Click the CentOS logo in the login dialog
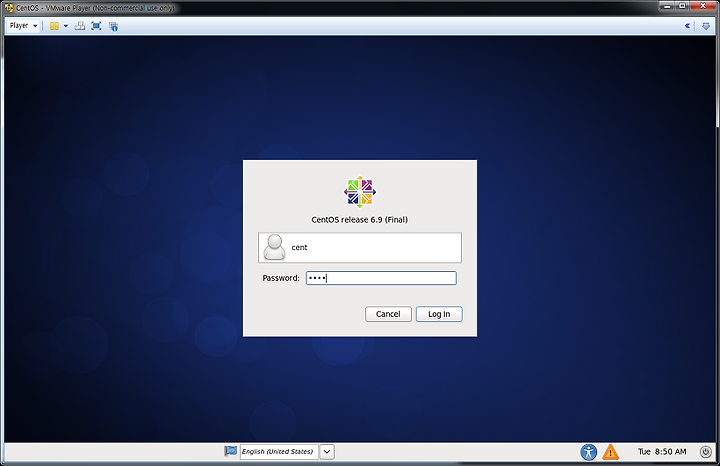 pyautogui.click(x=360, y=191)
